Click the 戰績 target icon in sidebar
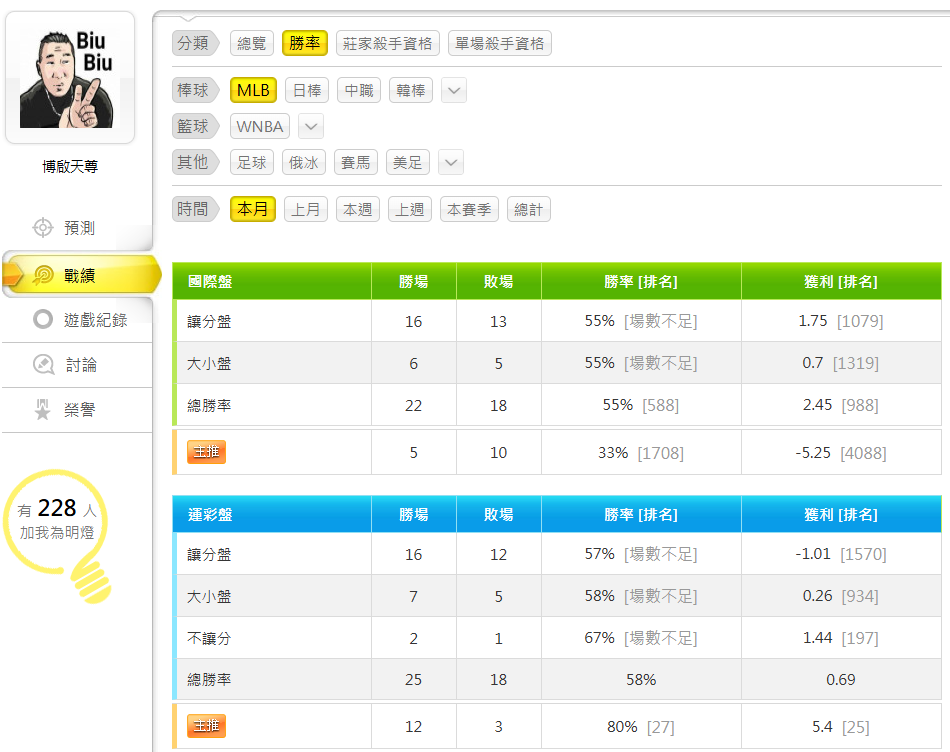The height and width of the screenshot is (752, 950). click(43, 275)
